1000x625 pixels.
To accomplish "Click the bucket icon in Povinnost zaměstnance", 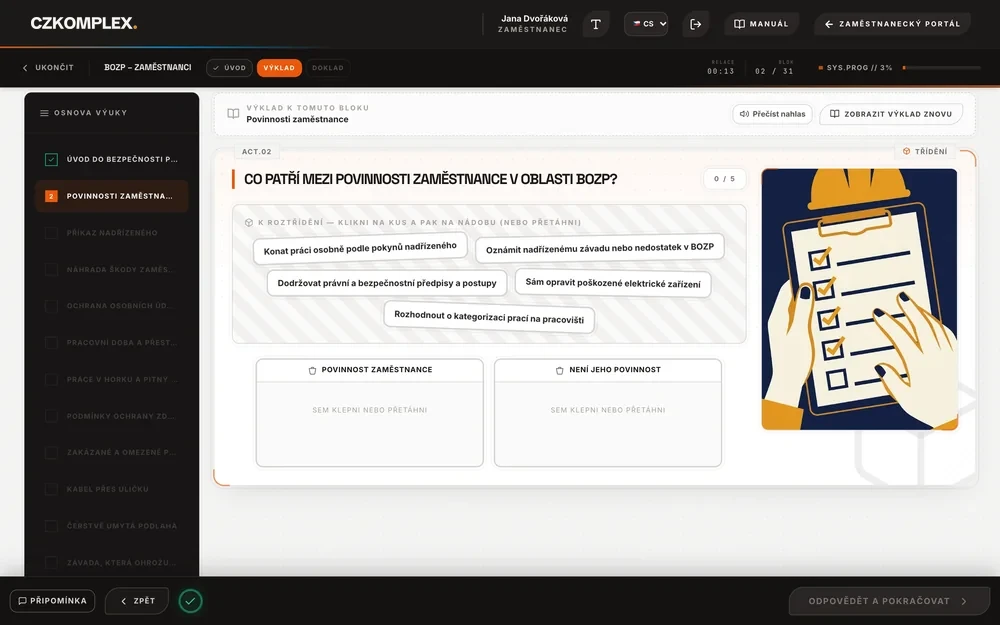I will pos(312,370).
